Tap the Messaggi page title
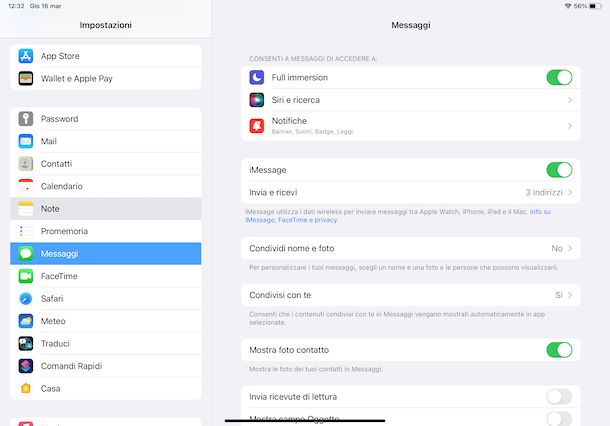The width and height of the screenshot is (610, 426). 411,25
